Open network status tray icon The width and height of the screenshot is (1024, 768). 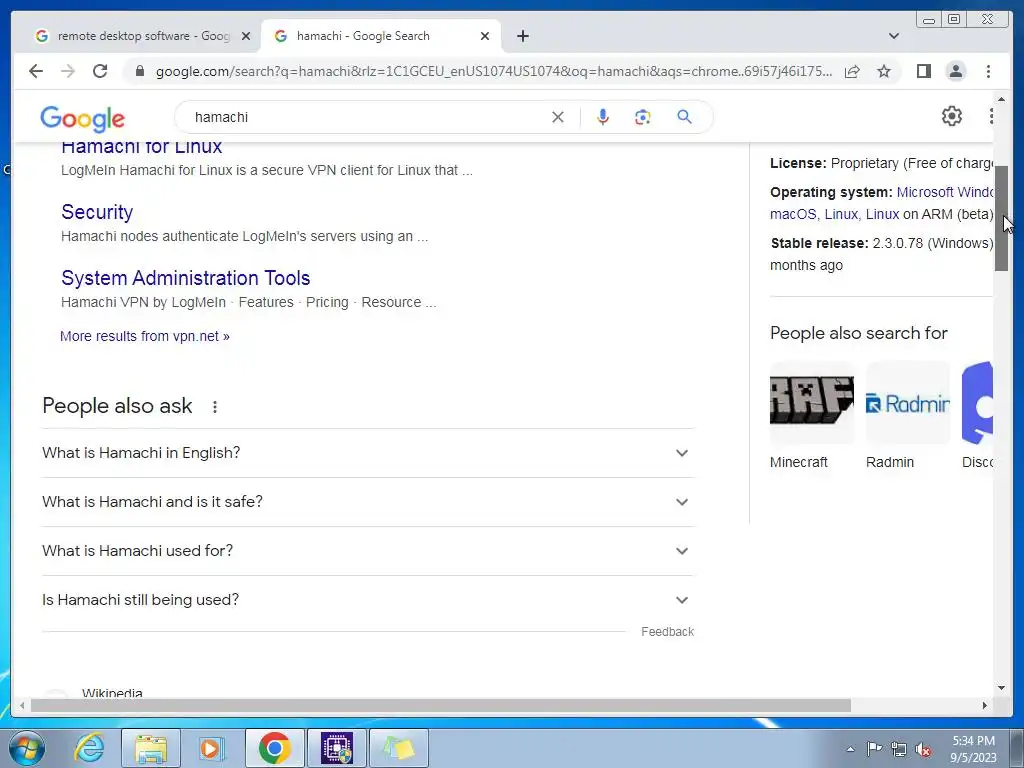point(899,749)
